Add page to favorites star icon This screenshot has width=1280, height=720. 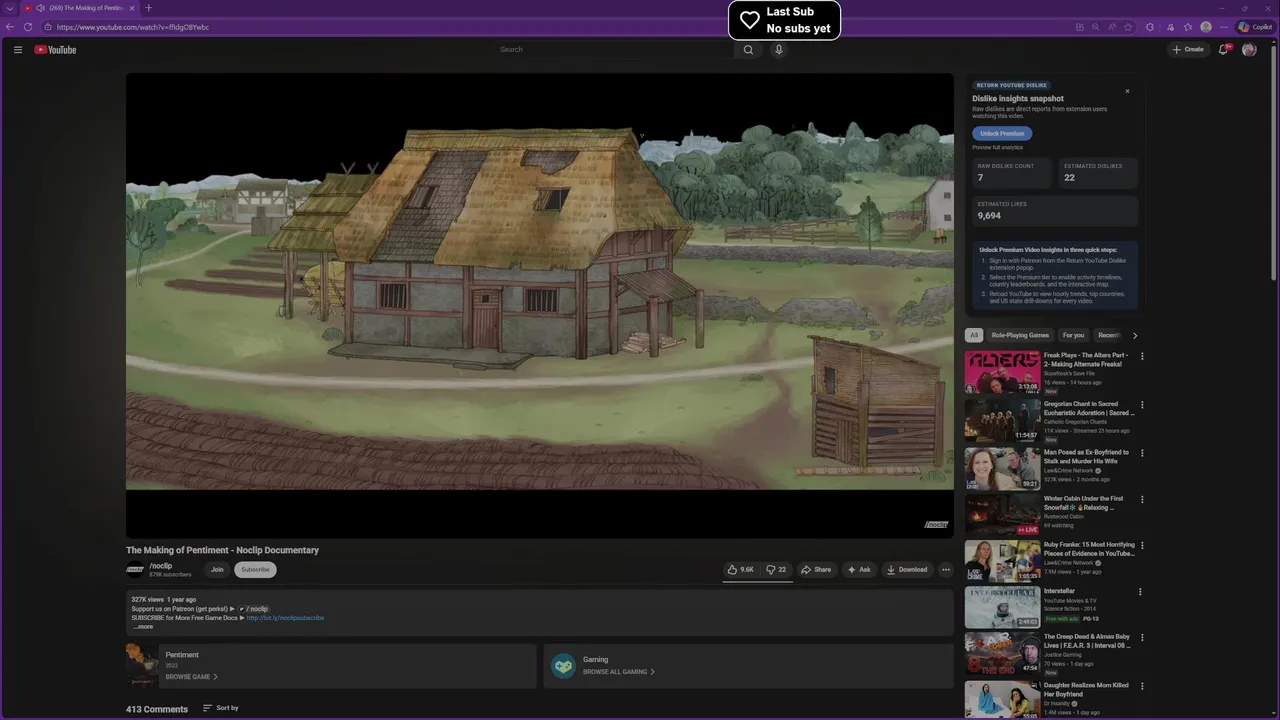(1129, 27)
